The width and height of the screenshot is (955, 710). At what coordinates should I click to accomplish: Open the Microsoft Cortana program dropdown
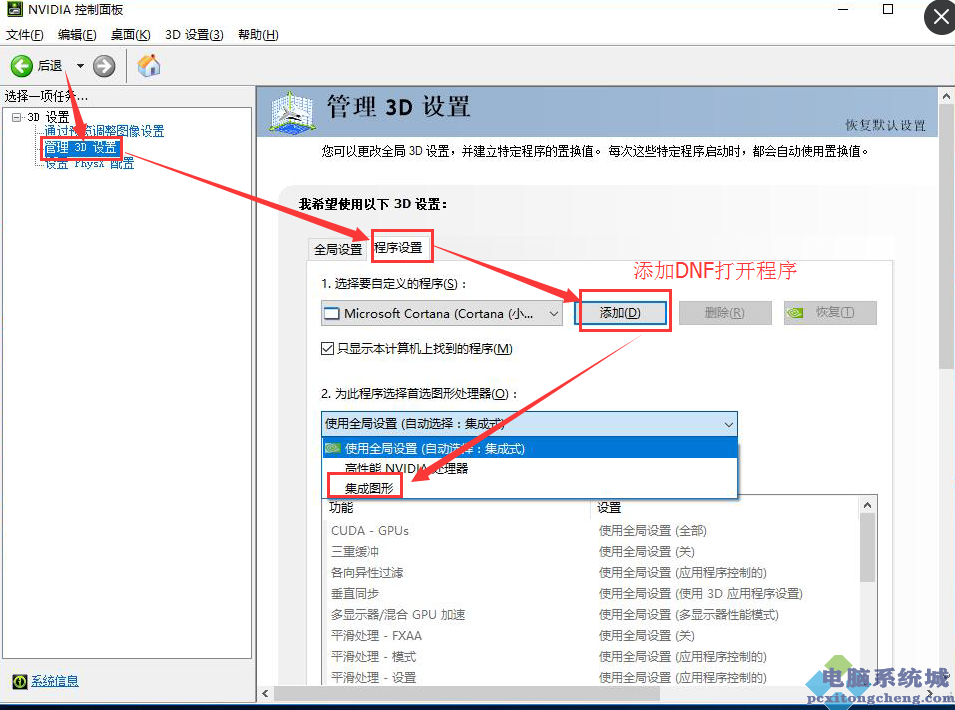click(x=442, y=314)
